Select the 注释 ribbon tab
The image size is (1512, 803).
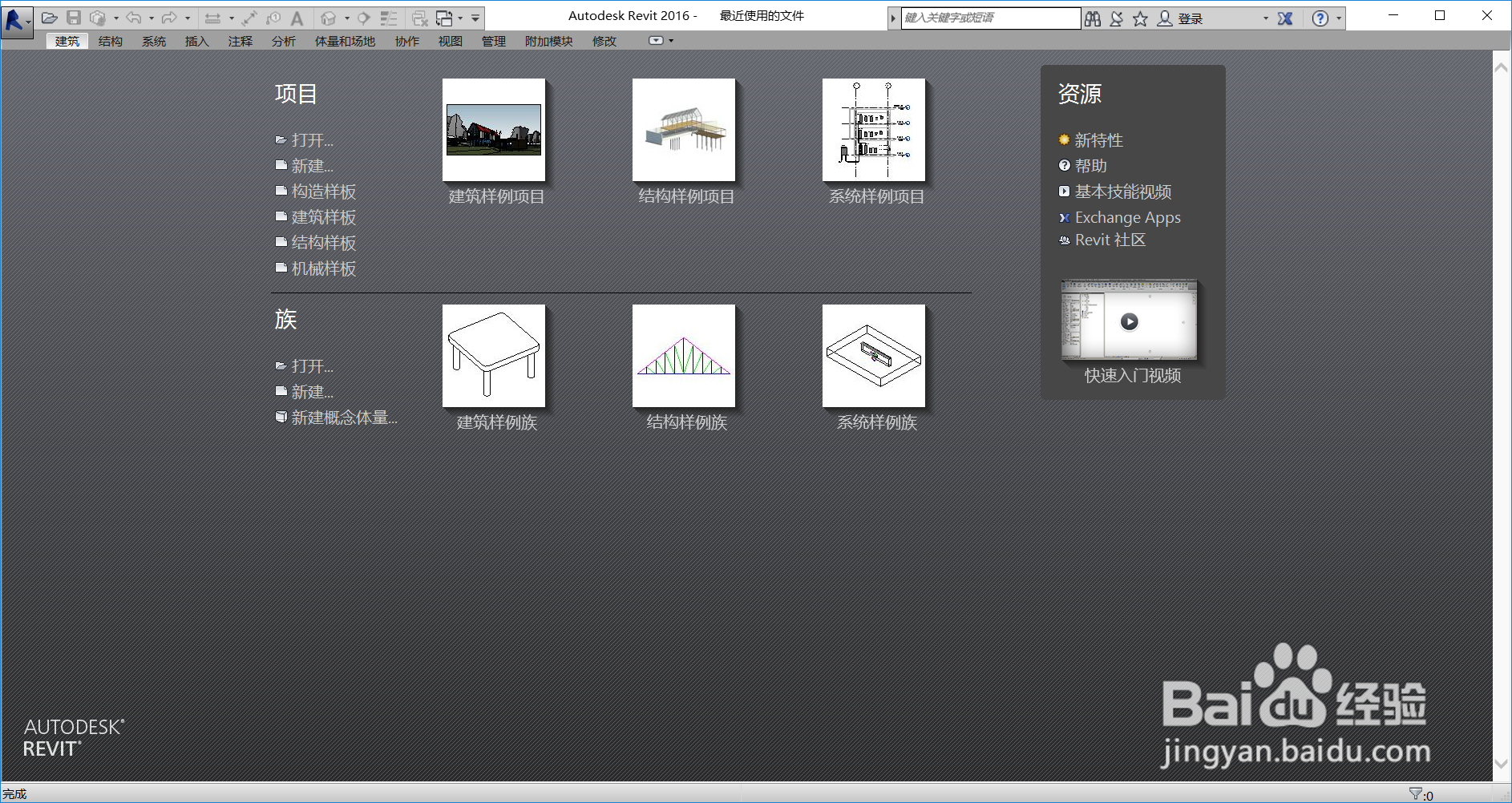pyautogui.click(x=241, y=42)
